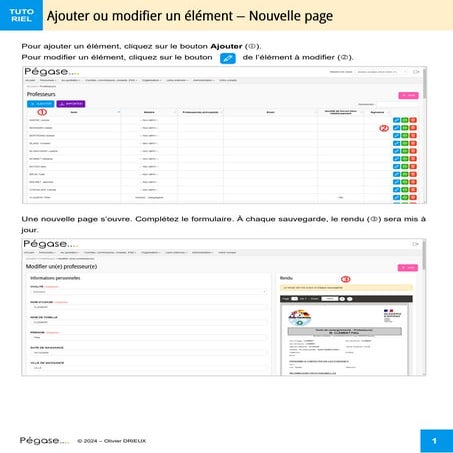The image size is (453, 453).
Task: Click the Date de naissance input field
Action: [149, 353]
